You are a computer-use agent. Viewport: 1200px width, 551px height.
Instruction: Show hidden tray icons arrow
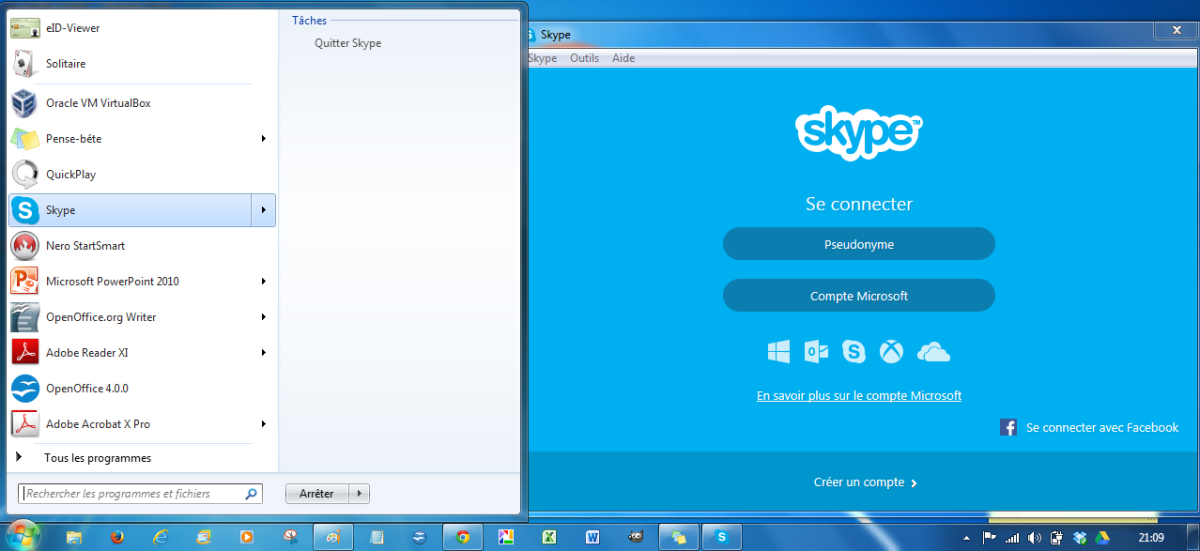[x=967, y=538]
